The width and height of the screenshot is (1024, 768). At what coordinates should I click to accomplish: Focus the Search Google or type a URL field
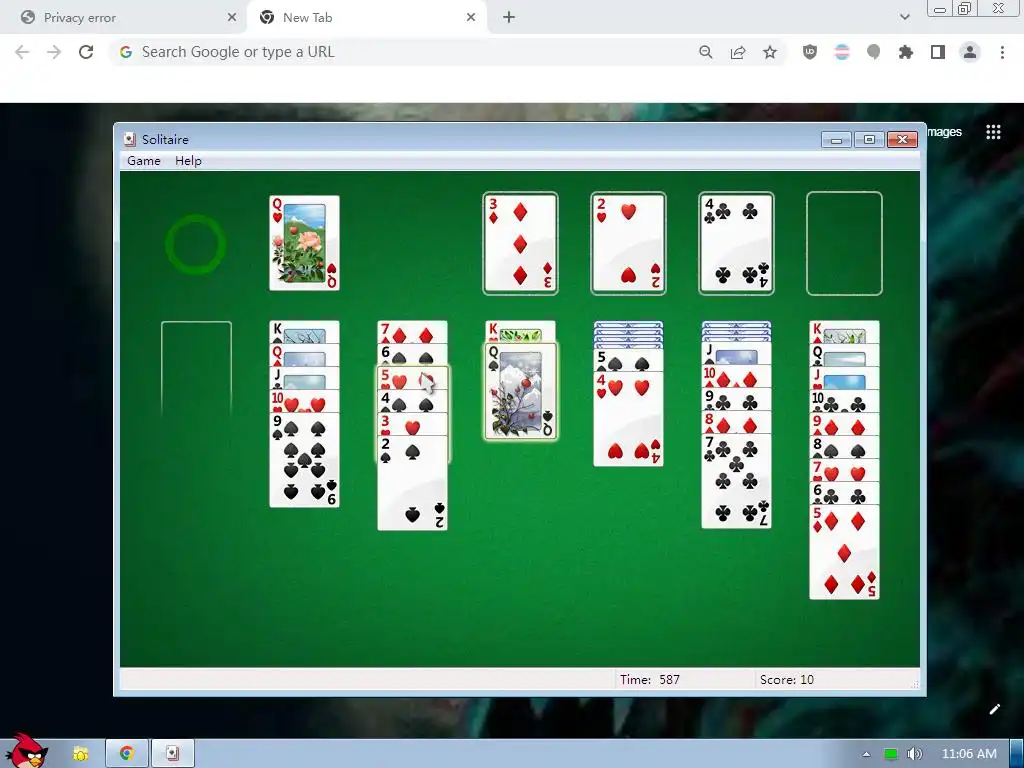pos(405,52)
